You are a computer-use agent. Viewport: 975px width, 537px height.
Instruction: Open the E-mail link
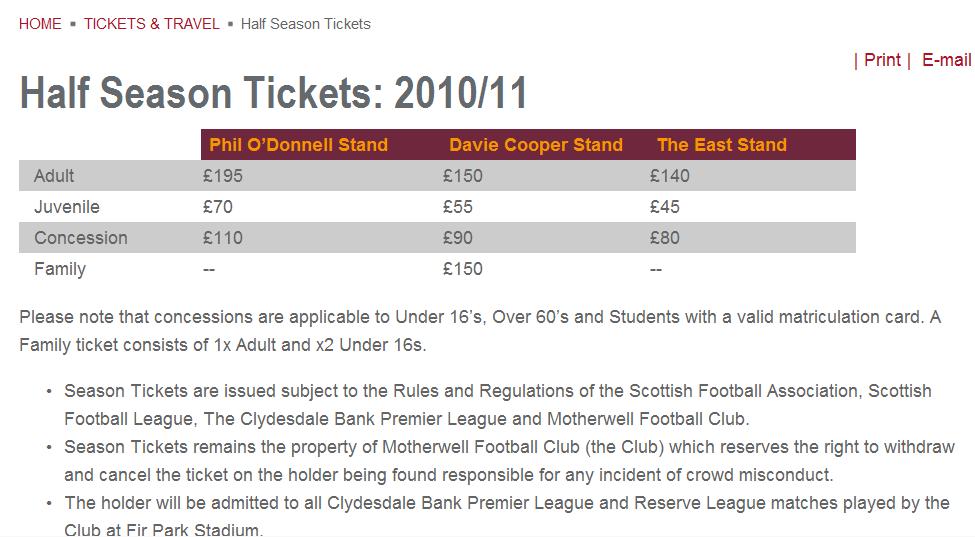[946, 60]
